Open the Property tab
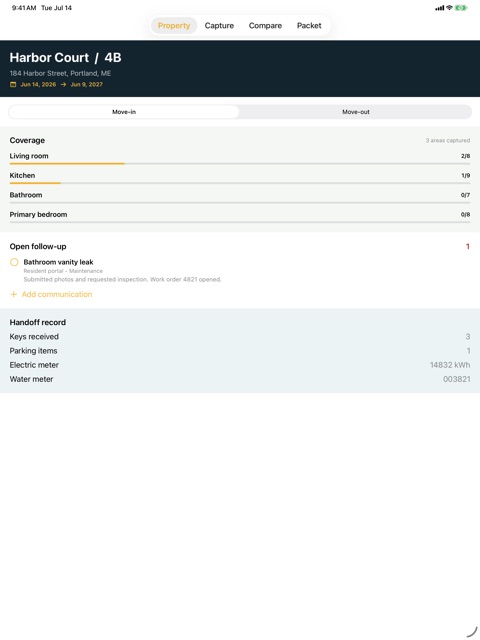This screenshot has height=640, width=480. coord(174,25)
